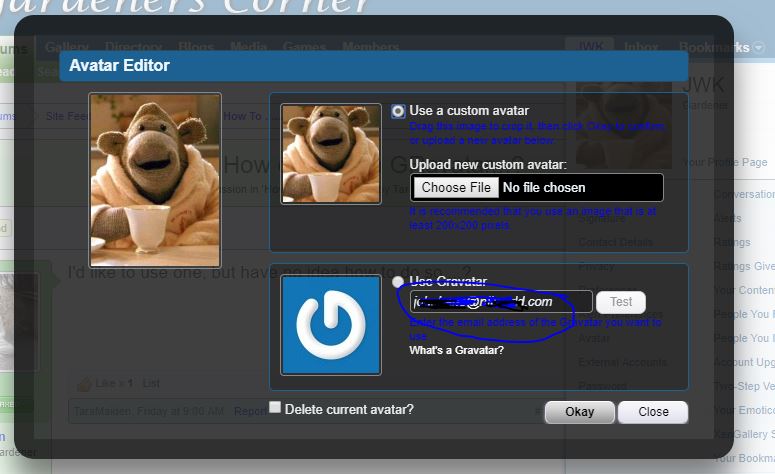This screenshot has width=775, height=474.
Task: Click the blue Gravatar power logo
Action: pyautogui.click(x=331, y=325)
